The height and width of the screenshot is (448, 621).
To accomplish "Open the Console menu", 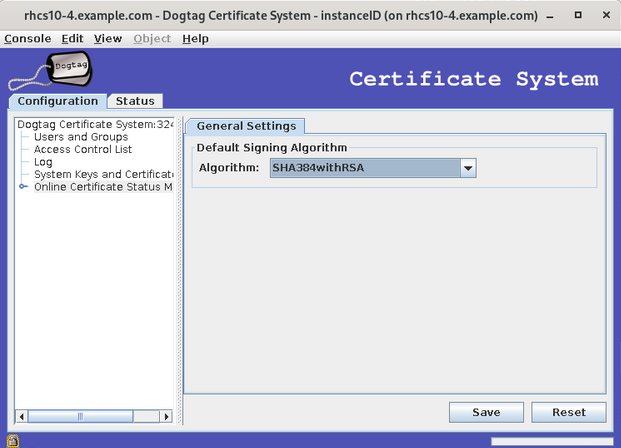I will click(27, 38).
